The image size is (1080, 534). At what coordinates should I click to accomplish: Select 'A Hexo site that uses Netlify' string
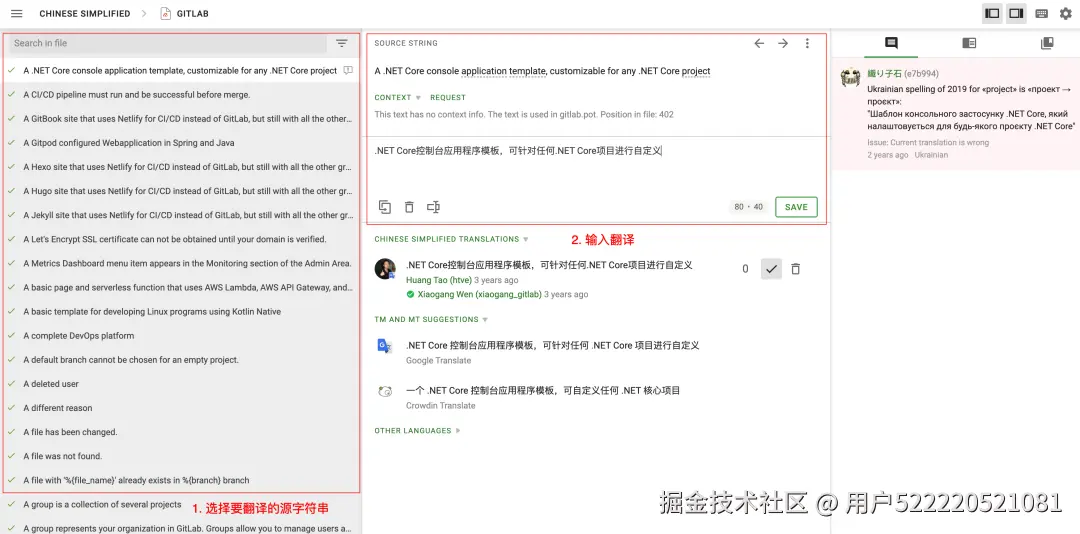[x=180, y=167]
